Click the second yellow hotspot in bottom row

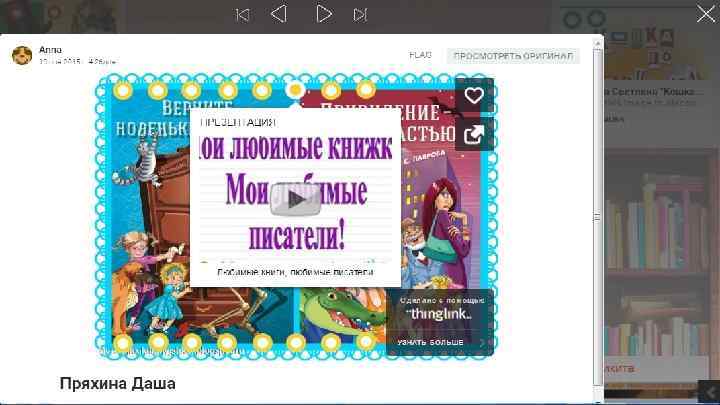tap(158, 343)
